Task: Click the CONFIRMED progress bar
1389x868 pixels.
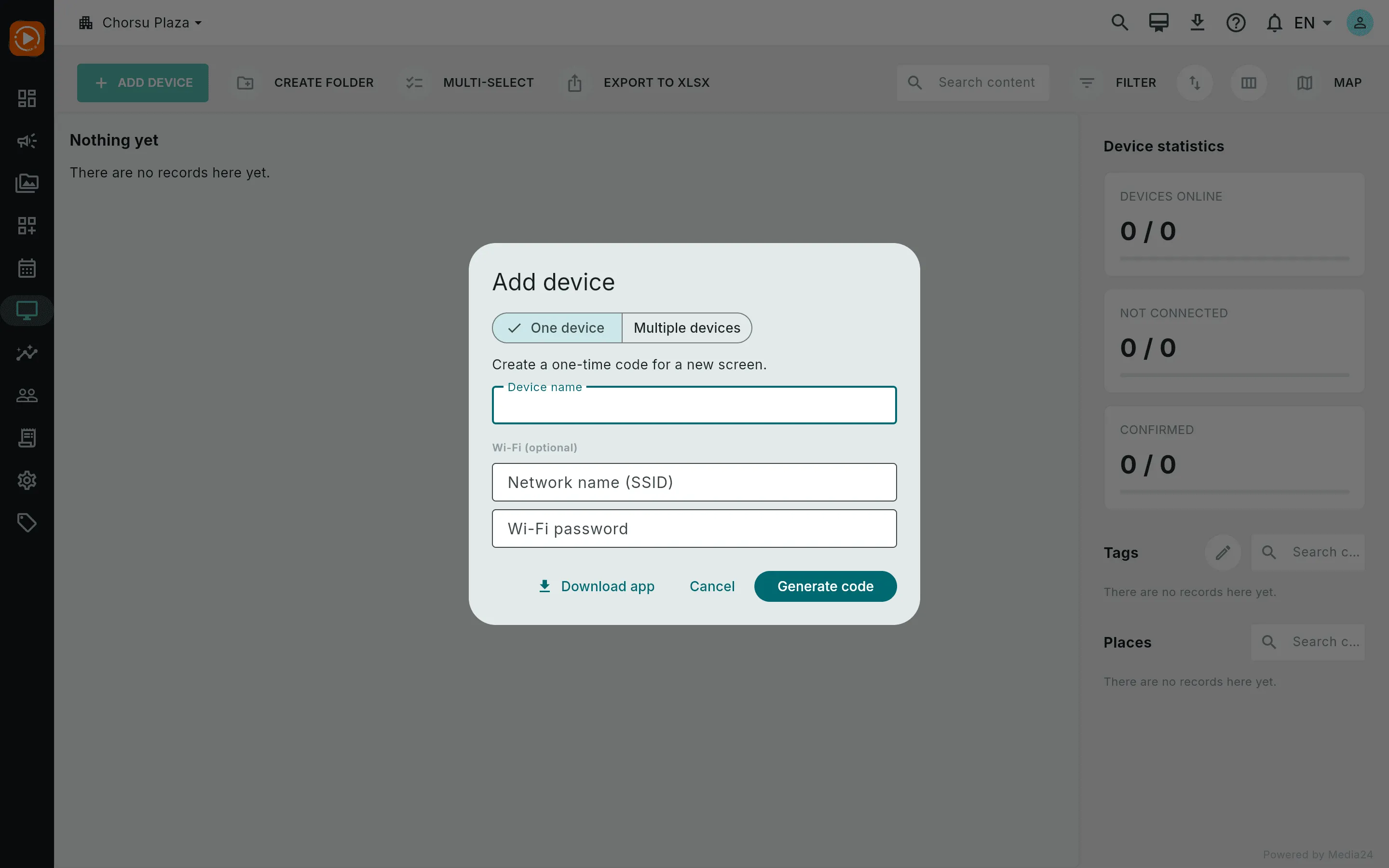Action: click(x=1235, y=492)
